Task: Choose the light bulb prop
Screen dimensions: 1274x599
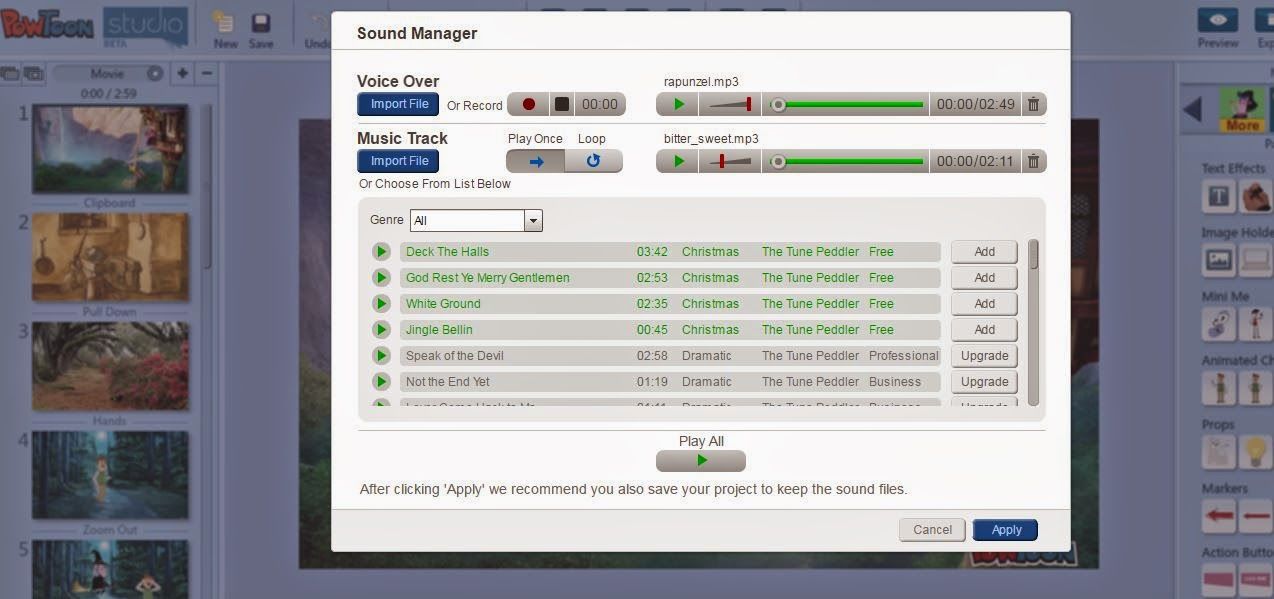Action: click(x=1255, y=452)
